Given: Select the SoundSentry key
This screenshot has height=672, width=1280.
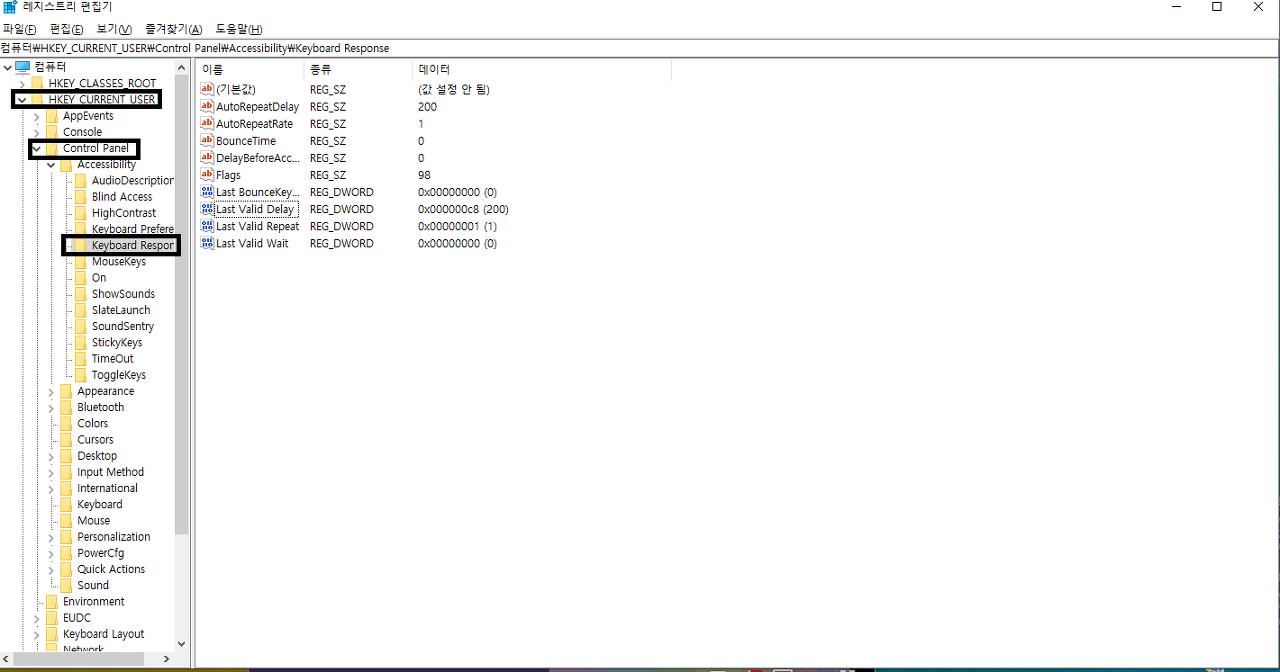Looking at the screenshot, I should [x=123, y=326].
